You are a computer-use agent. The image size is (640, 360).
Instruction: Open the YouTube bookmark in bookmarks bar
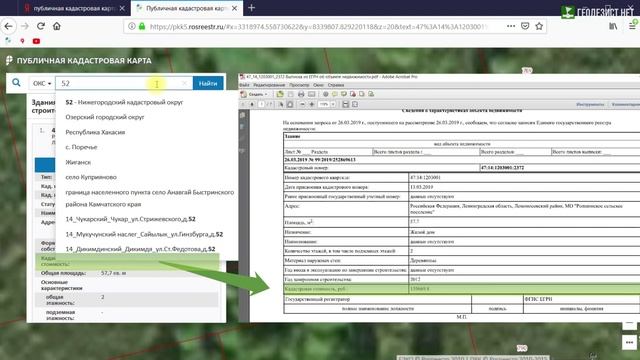click(36, 41)
